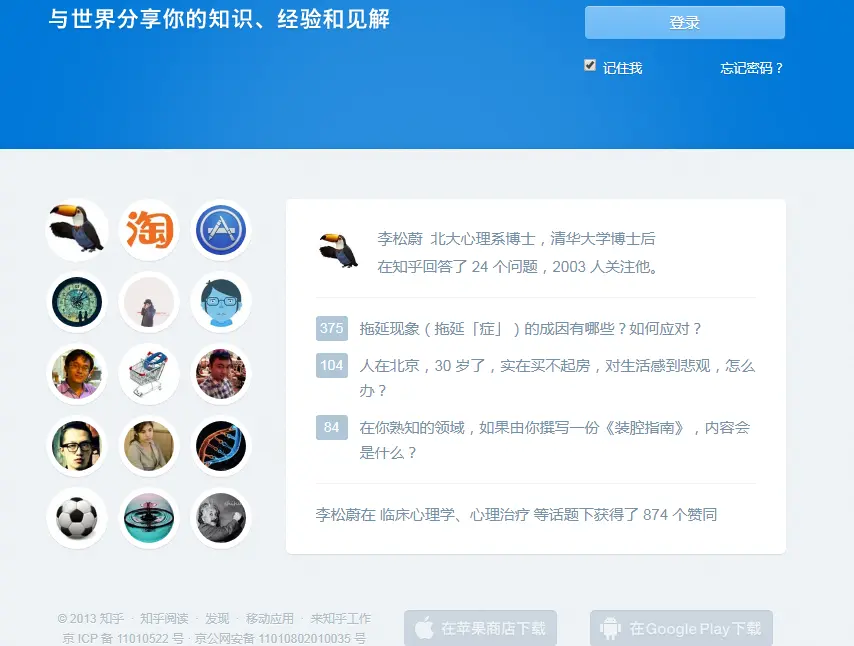Open the 忘记密码 forgot password link
The image size is (854, 646).
(x=752, y=68)
